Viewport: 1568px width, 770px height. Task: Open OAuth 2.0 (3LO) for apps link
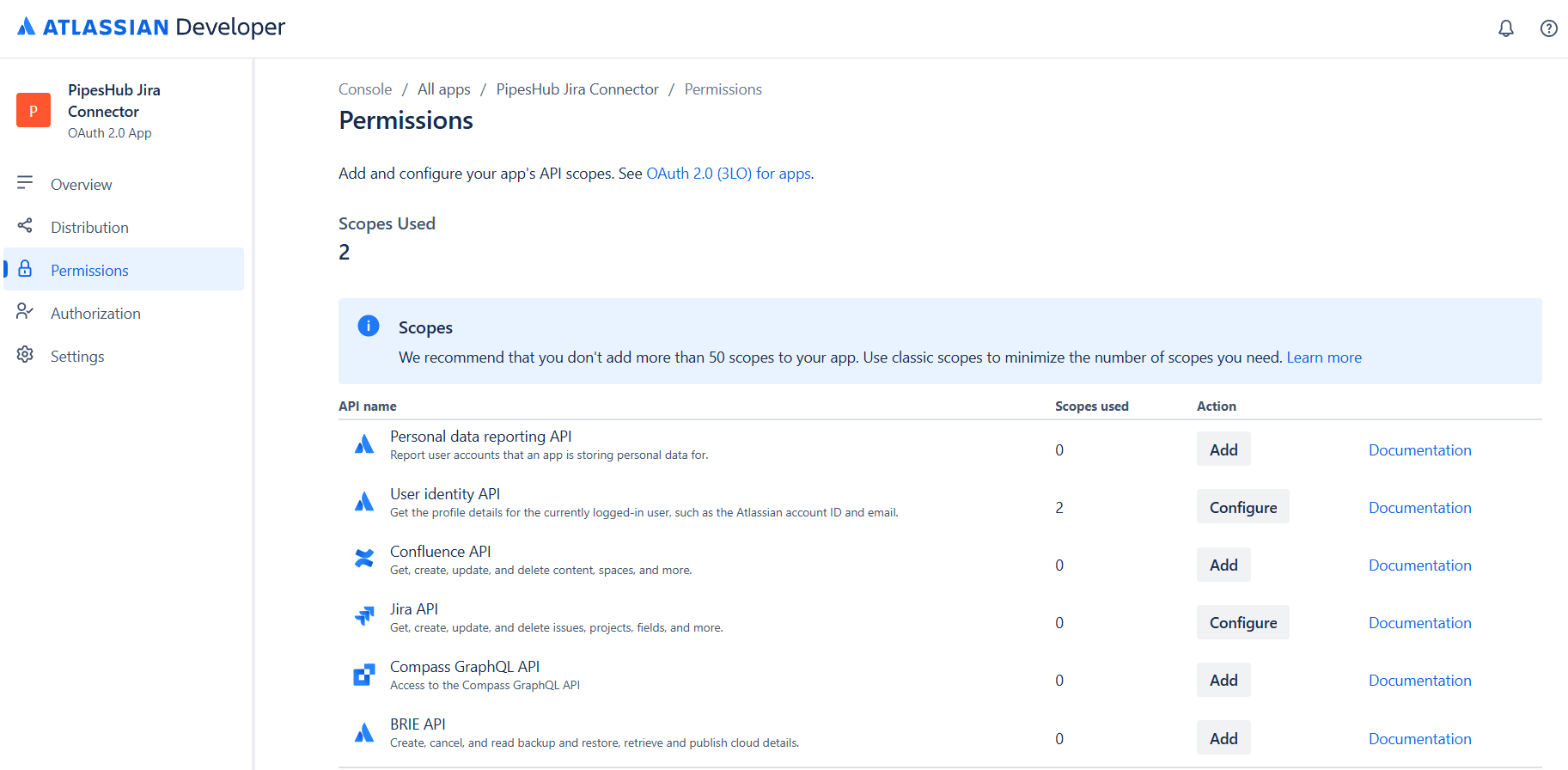point(729,174)
